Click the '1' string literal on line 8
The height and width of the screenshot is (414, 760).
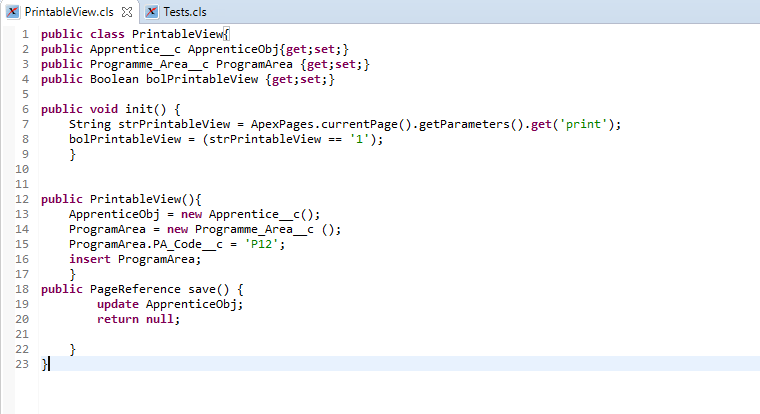[359, 139]
